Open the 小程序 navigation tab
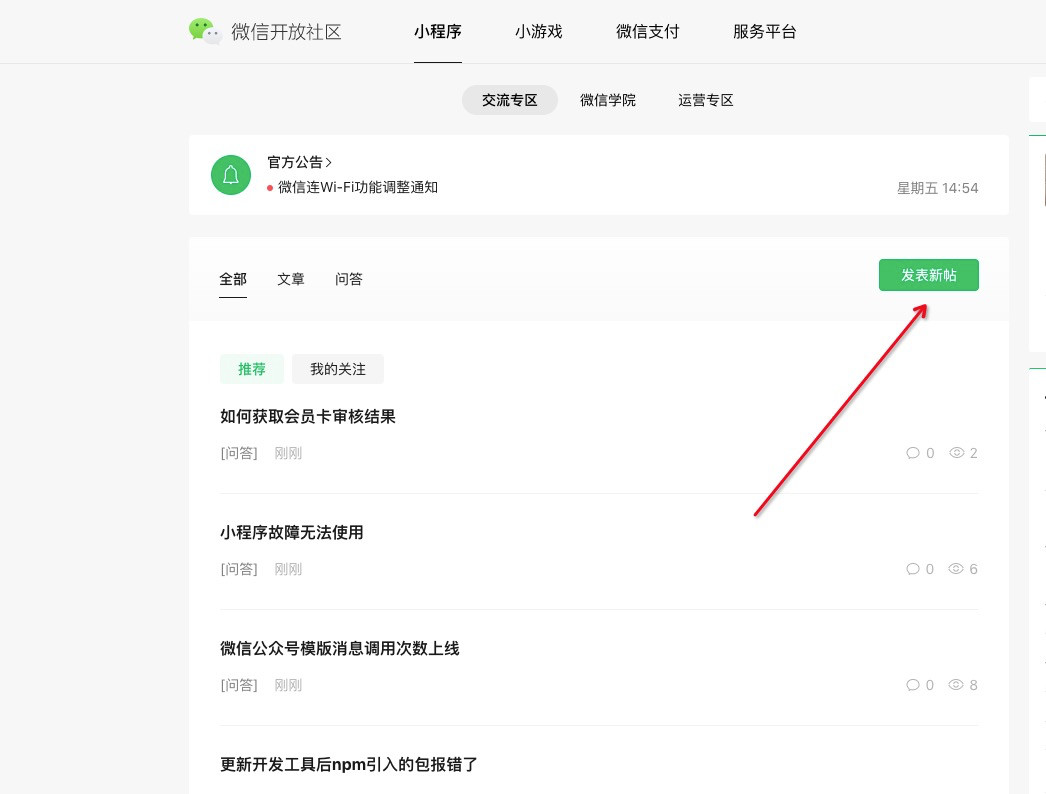 tap(438, 31)
